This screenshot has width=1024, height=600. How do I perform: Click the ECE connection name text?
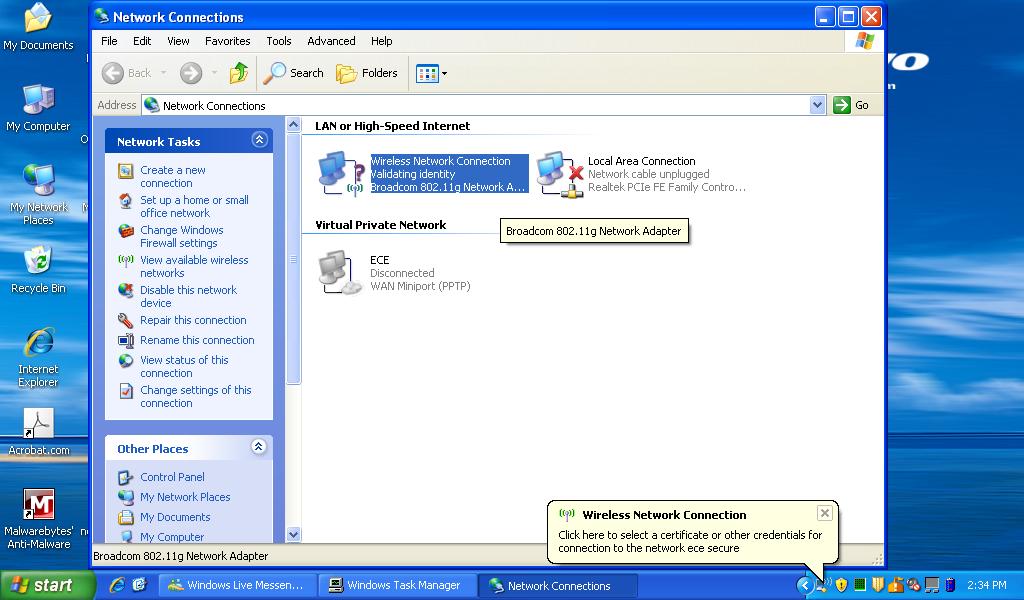pos(379,260)
